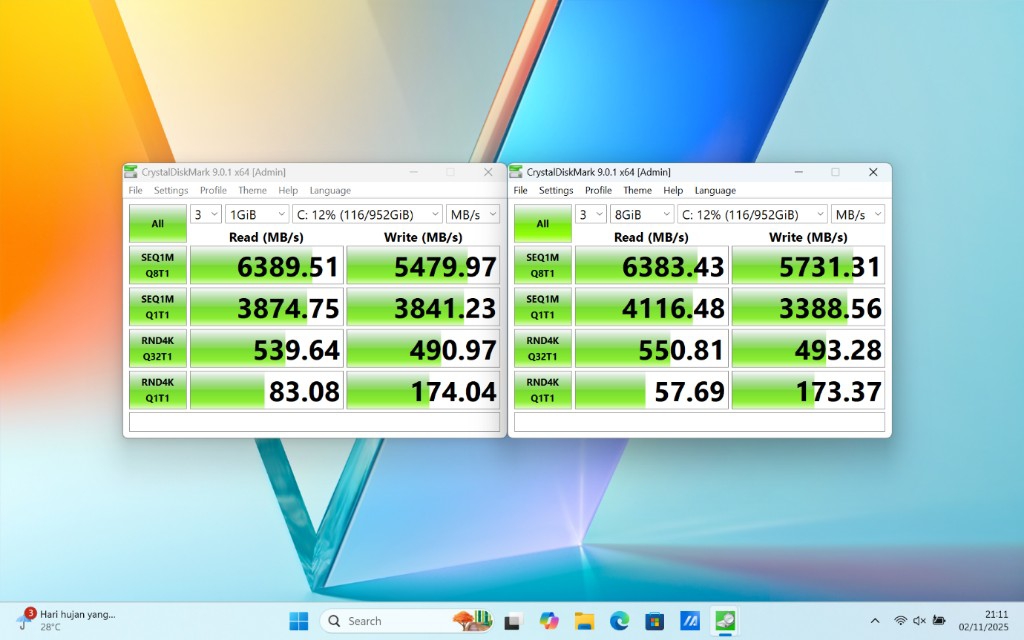This screenshot has height=640, width=1024.
Task: Expand the 1GiB test size dropdown
Action: coord(257,215)
